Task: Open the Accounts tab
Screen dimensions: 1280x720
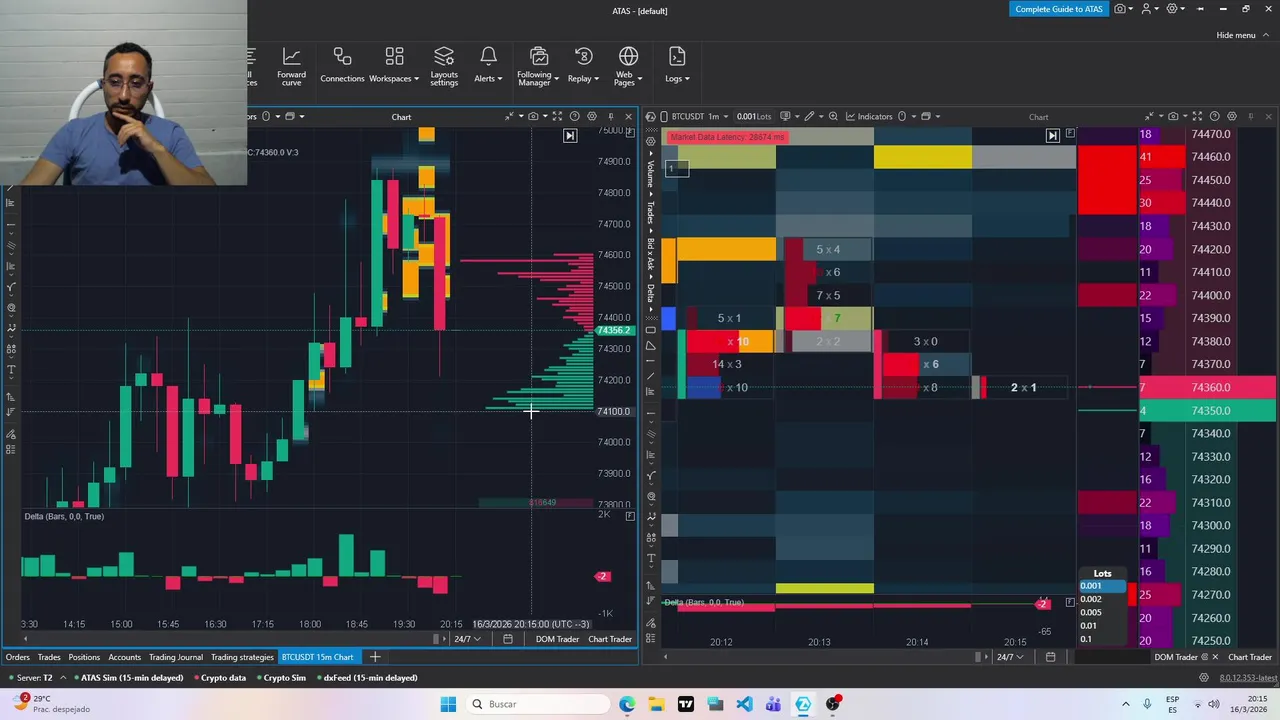Action: point(124,657)
